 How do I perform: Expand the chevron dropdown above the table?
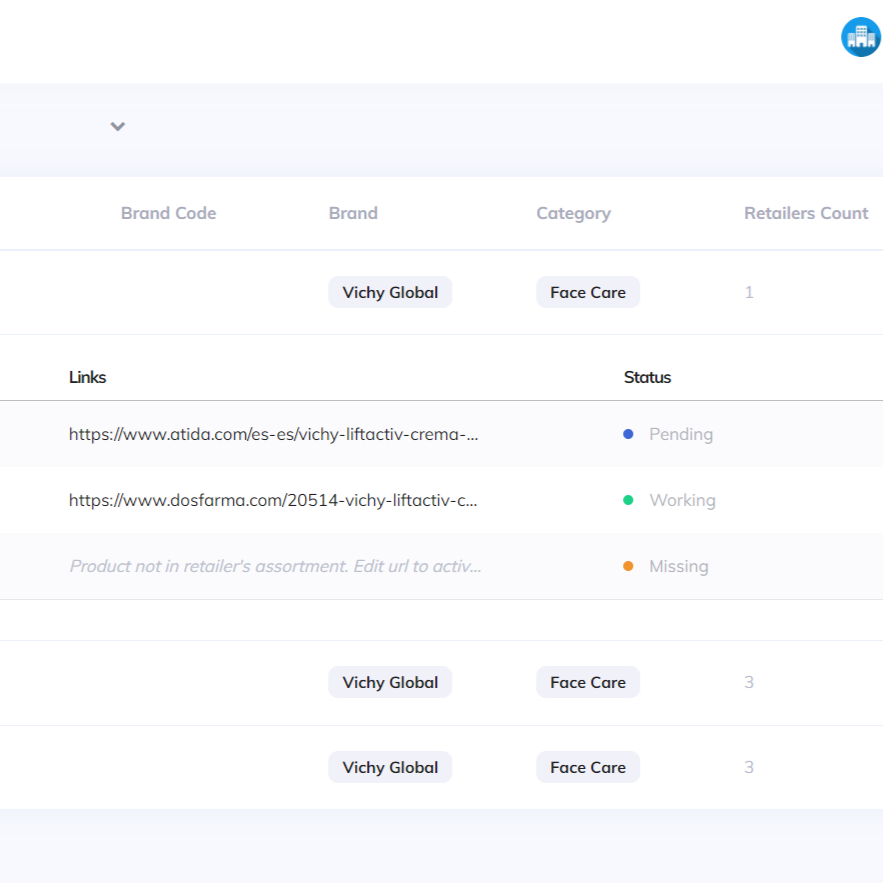[x=118, y=126]
